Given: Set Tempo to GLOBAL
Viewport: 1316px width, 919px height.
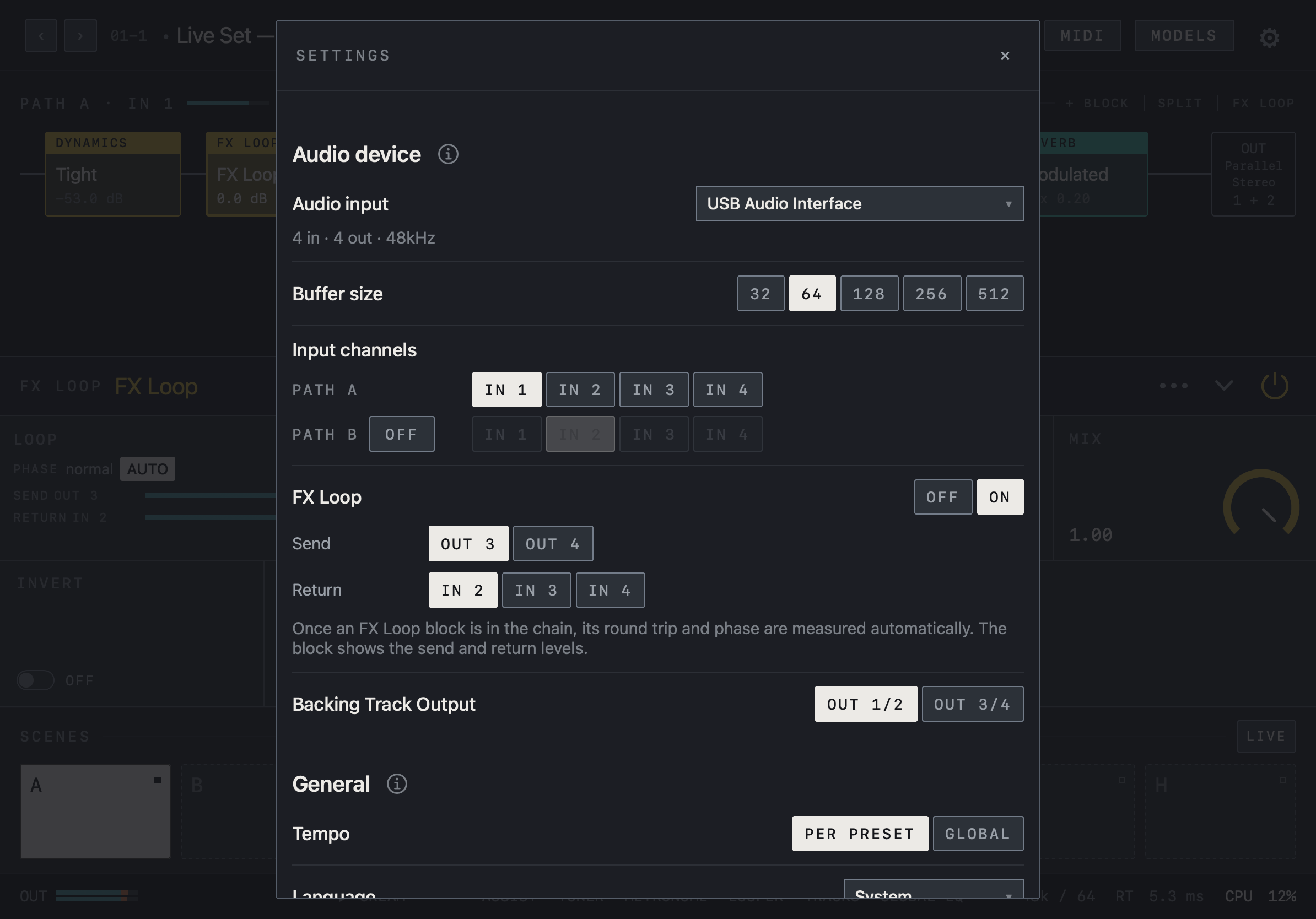Looking at the screenshot, I should 978,834.
